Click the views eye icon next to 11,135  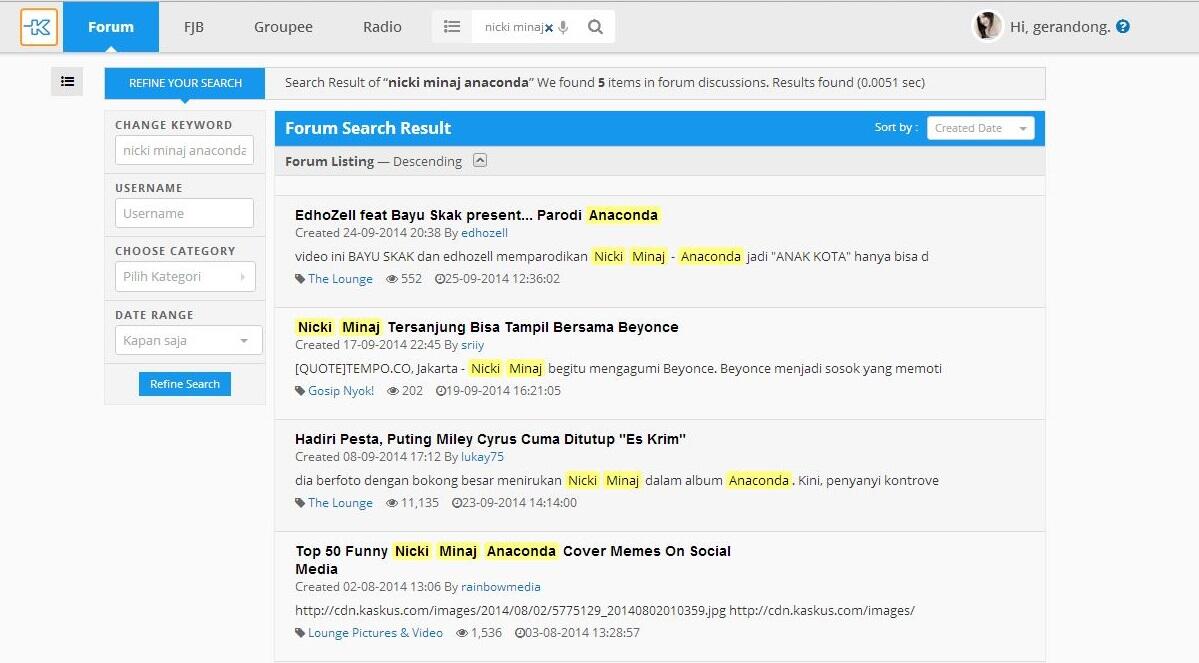pyautogui.click(x=392, y=503)
